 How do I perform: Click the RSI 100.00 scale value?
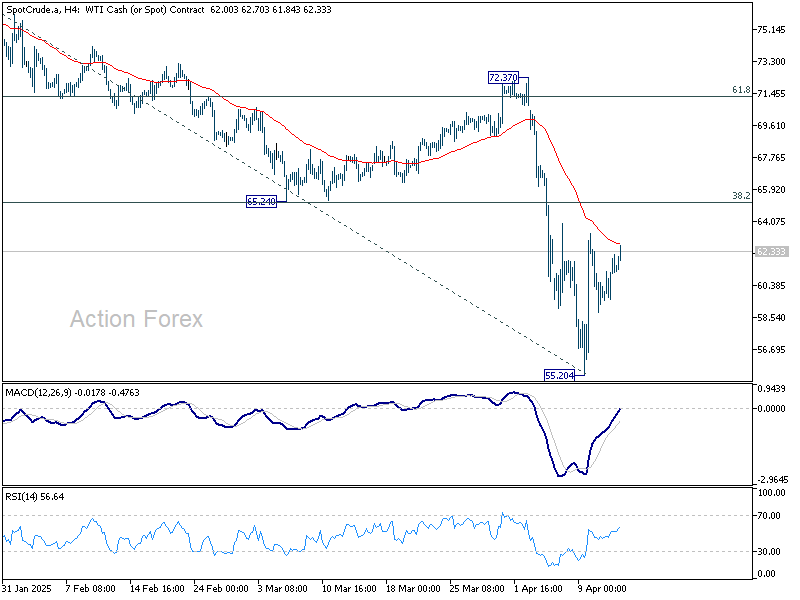pos(772,492)
